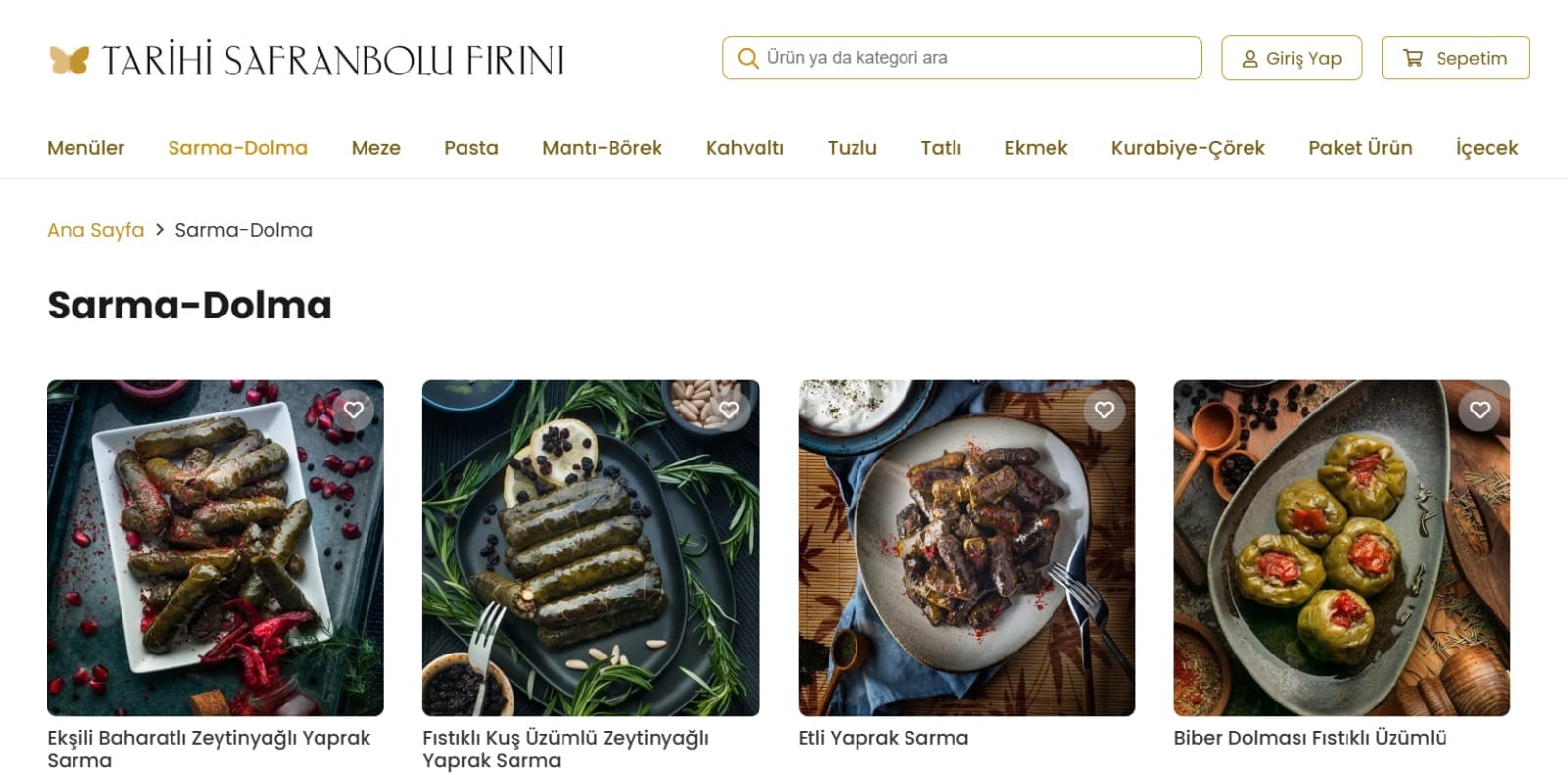Toggle heart on Fıstıklı Kuş Üzümlü Sarma
The height and width of the screenshot is (775, 1568).
click(729, 411)
